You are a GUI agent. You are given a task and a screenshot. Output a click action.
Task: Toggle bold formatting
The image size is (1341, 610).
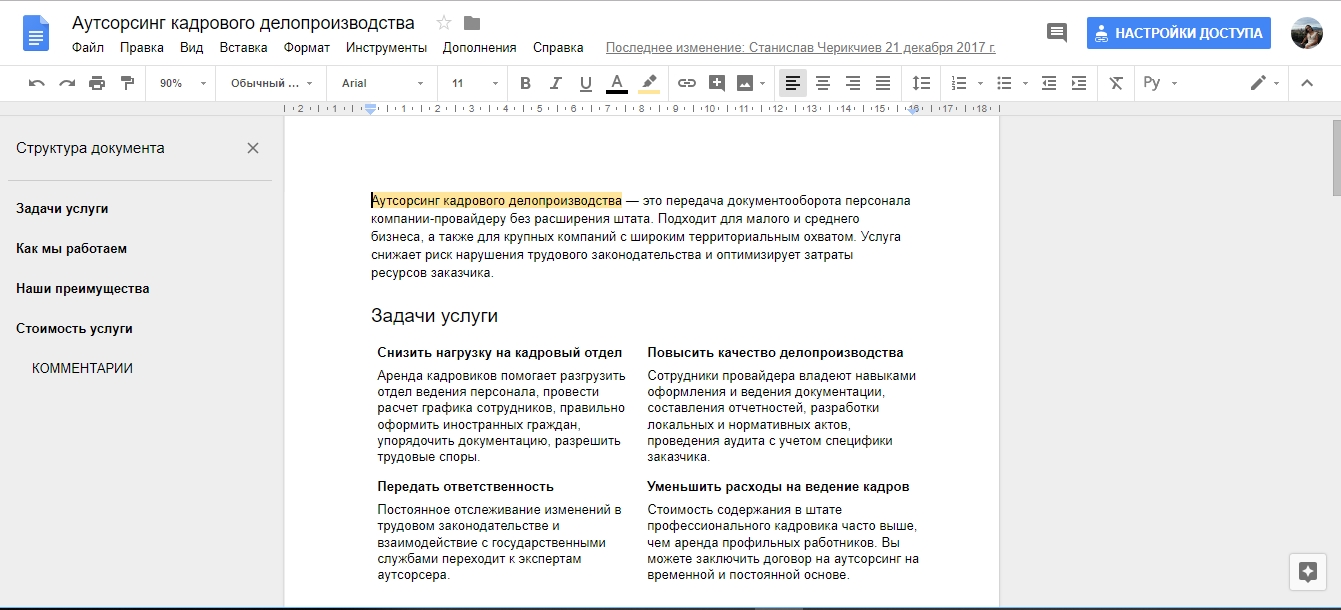(x=526, y=83)
